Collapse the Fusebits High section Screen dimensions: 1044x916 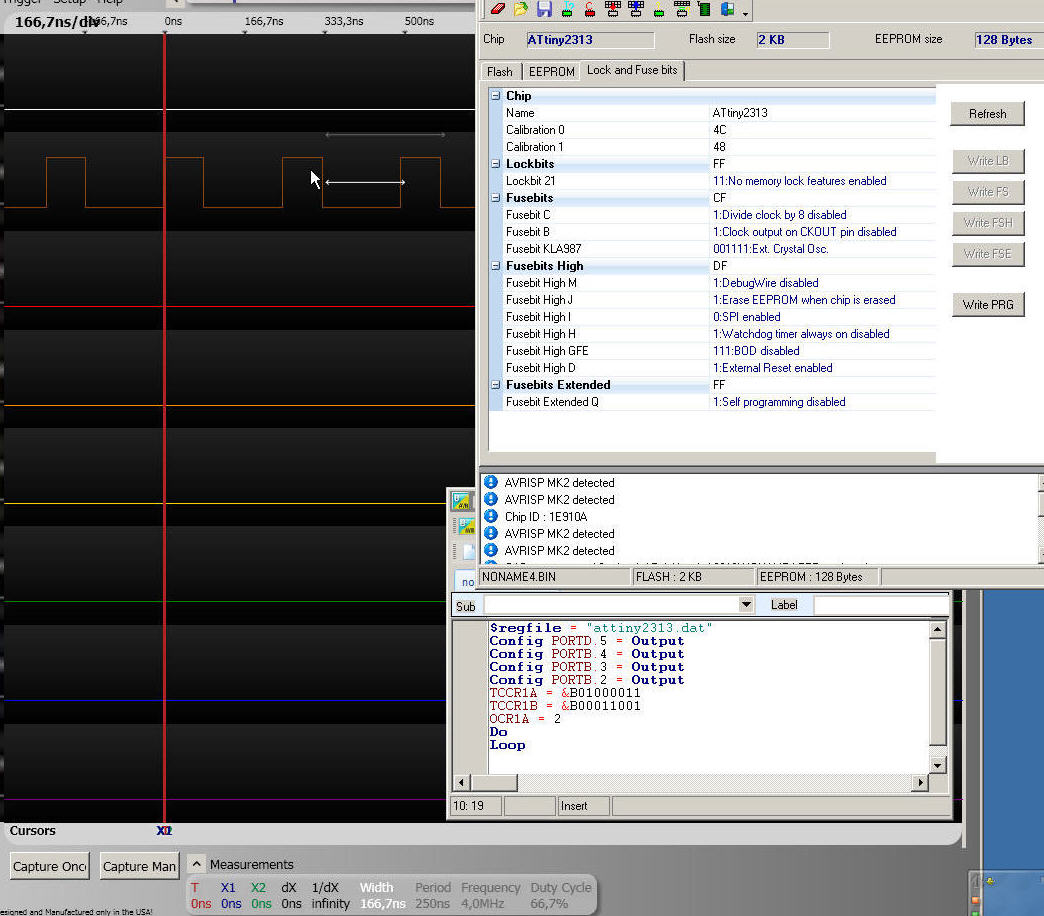click(x=495, y=266)
